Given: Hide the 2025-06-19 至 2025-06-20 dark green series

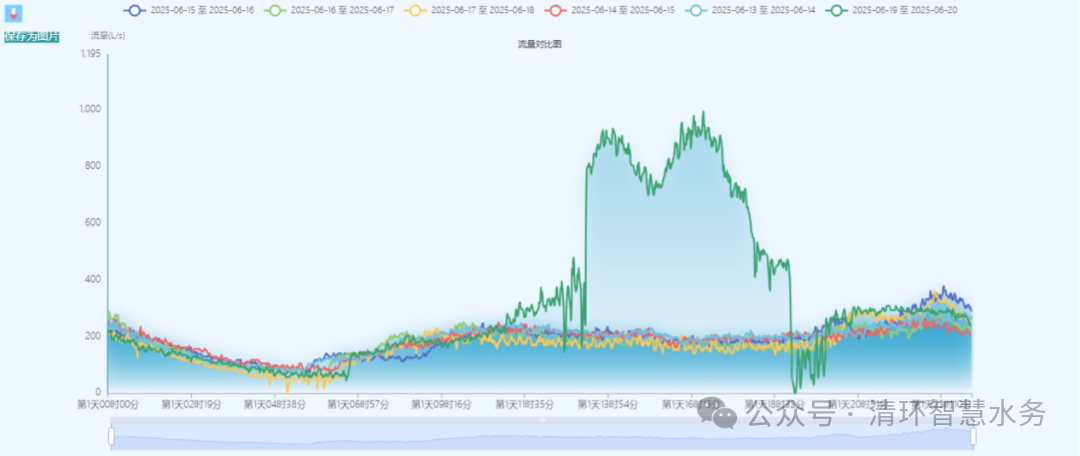Looking at the screenshot, I should click(904, 9).
